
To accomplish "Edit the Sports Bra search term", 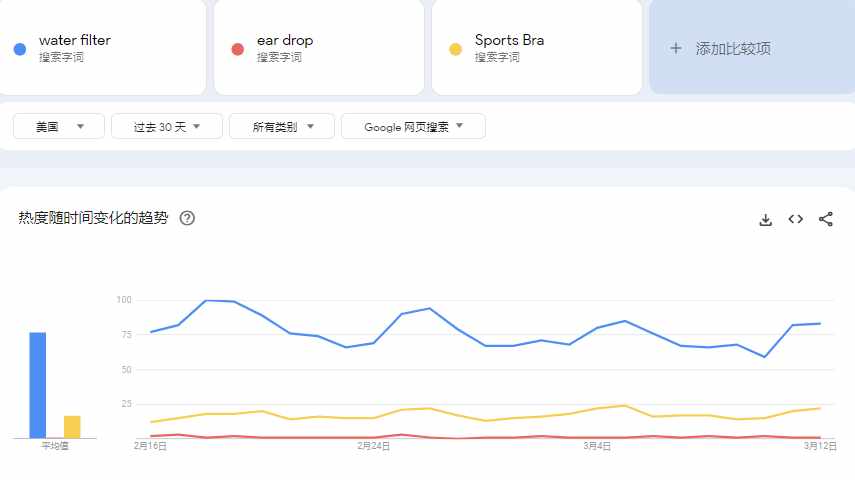I will click(509, 41).
